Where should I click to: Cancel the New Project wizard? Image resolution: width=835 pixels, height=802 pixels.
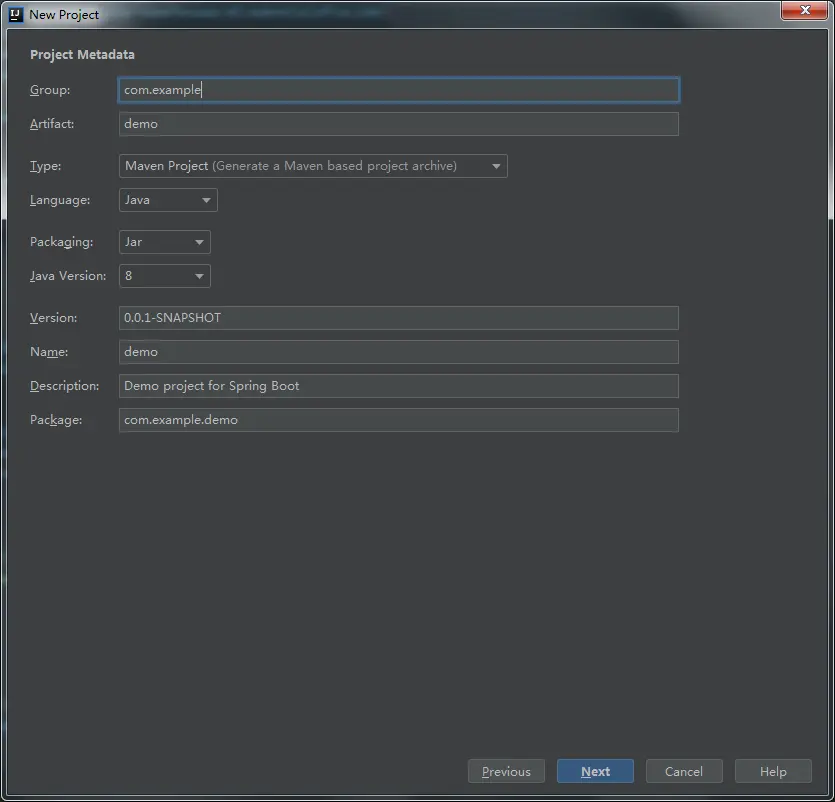684,771
